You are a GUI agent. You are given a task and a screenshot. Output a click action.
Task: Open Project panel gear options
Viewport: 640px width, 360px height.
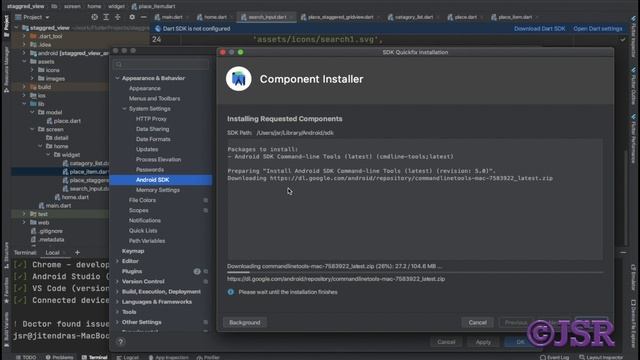(132, 17)
